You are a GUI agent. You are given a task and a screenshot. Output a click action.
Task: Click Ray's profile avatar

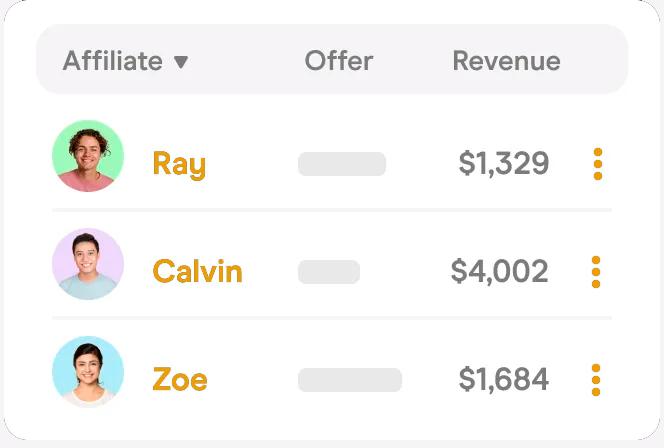click(88, 157)
